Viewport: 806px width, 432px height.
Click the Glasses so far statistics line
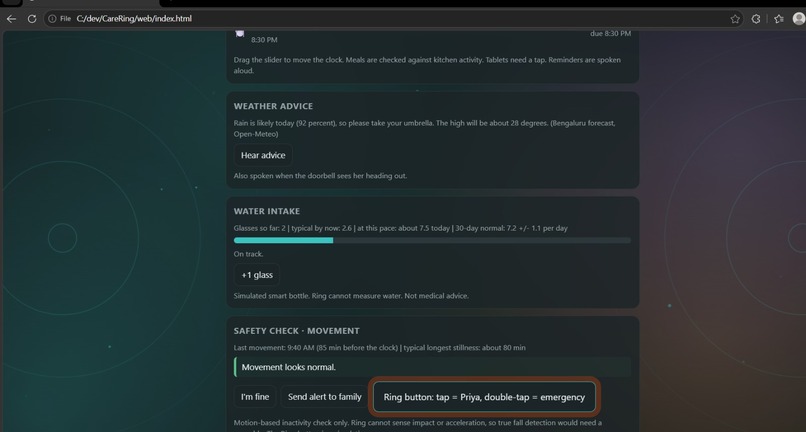tap(400, 228)
